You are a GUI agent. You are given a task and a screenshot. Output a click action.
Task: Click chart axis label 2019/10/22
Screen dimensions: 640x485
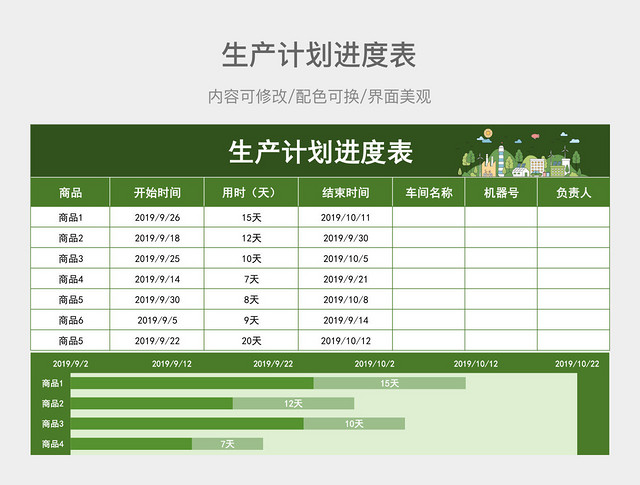pyautogui.click(x=577, y=363)
